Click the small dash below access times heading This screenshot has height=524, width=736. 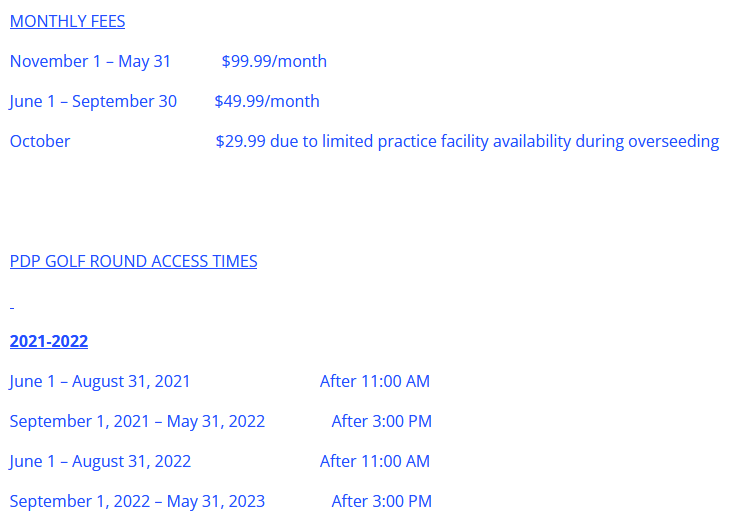pyautogui.click(x=12, y=308)
